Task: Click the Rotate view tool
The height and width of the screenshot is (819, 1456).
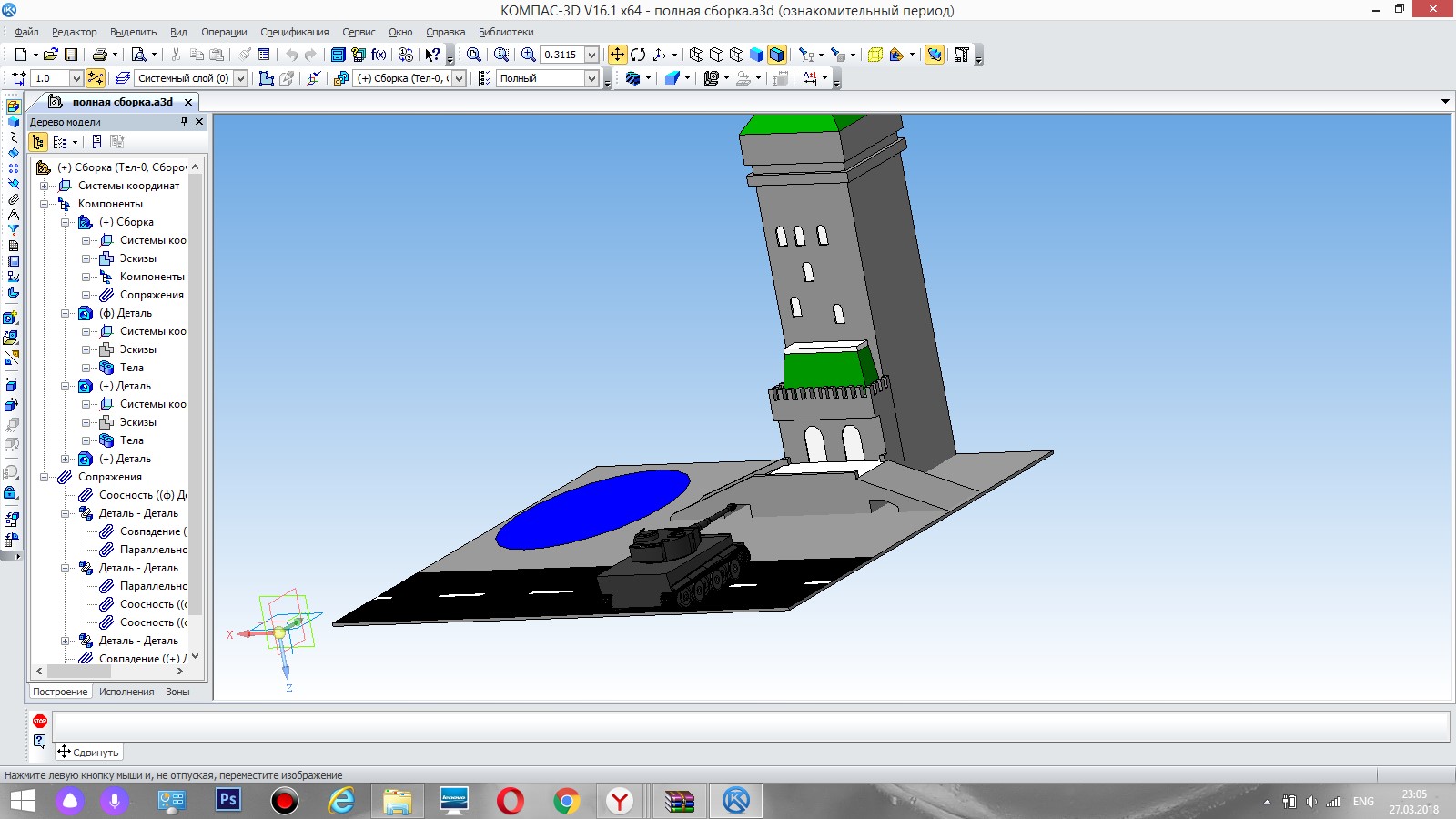Action: click(x=638, y=55)
